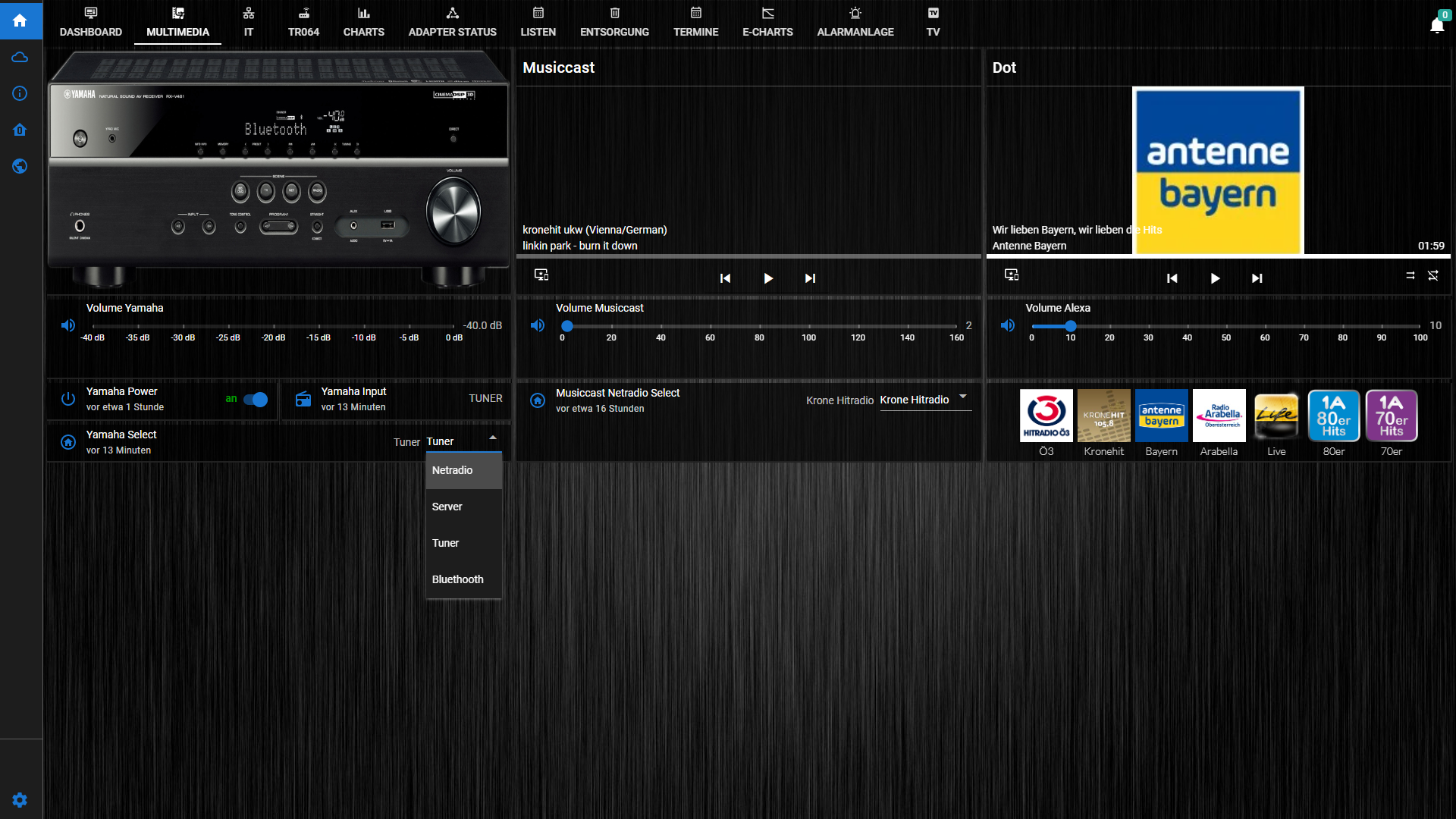Screen dimensions: 1456x819
Task: Click the Yamaha Power icon
Action: [x=68, y=399]
